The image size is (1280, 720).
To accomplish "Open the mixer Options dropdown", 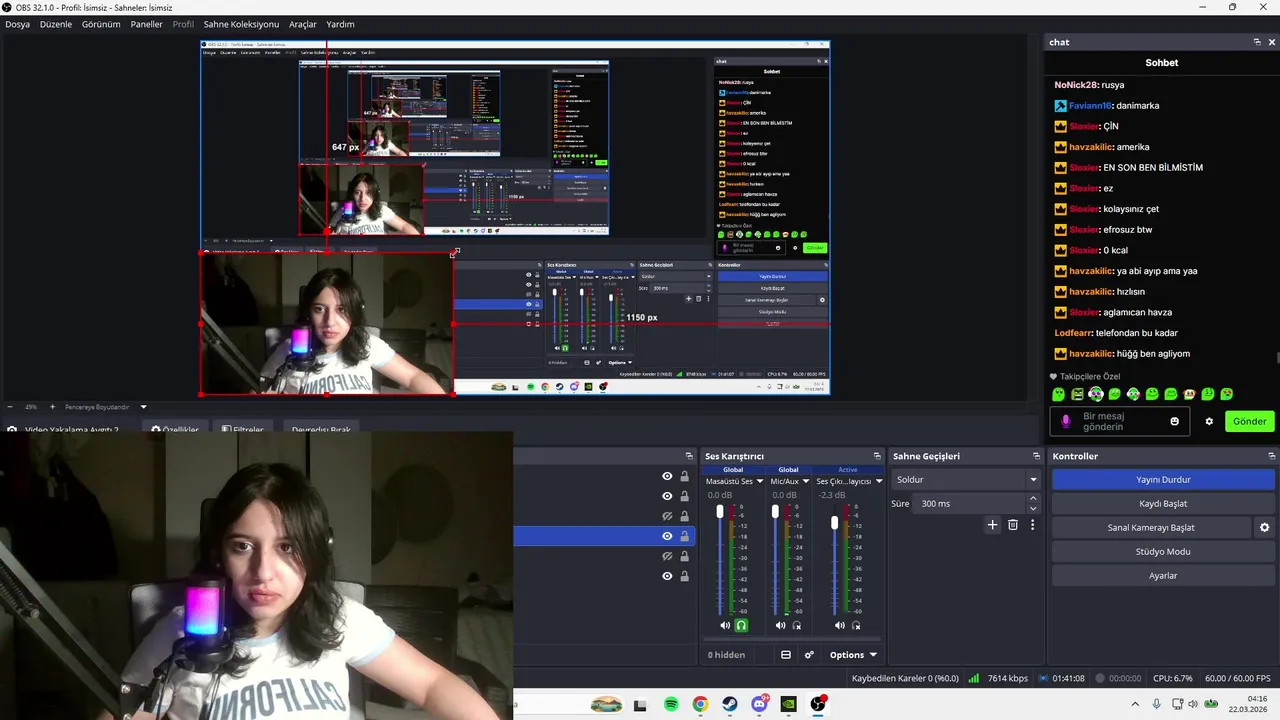I will pyautogui.click(x=853, y=655).
